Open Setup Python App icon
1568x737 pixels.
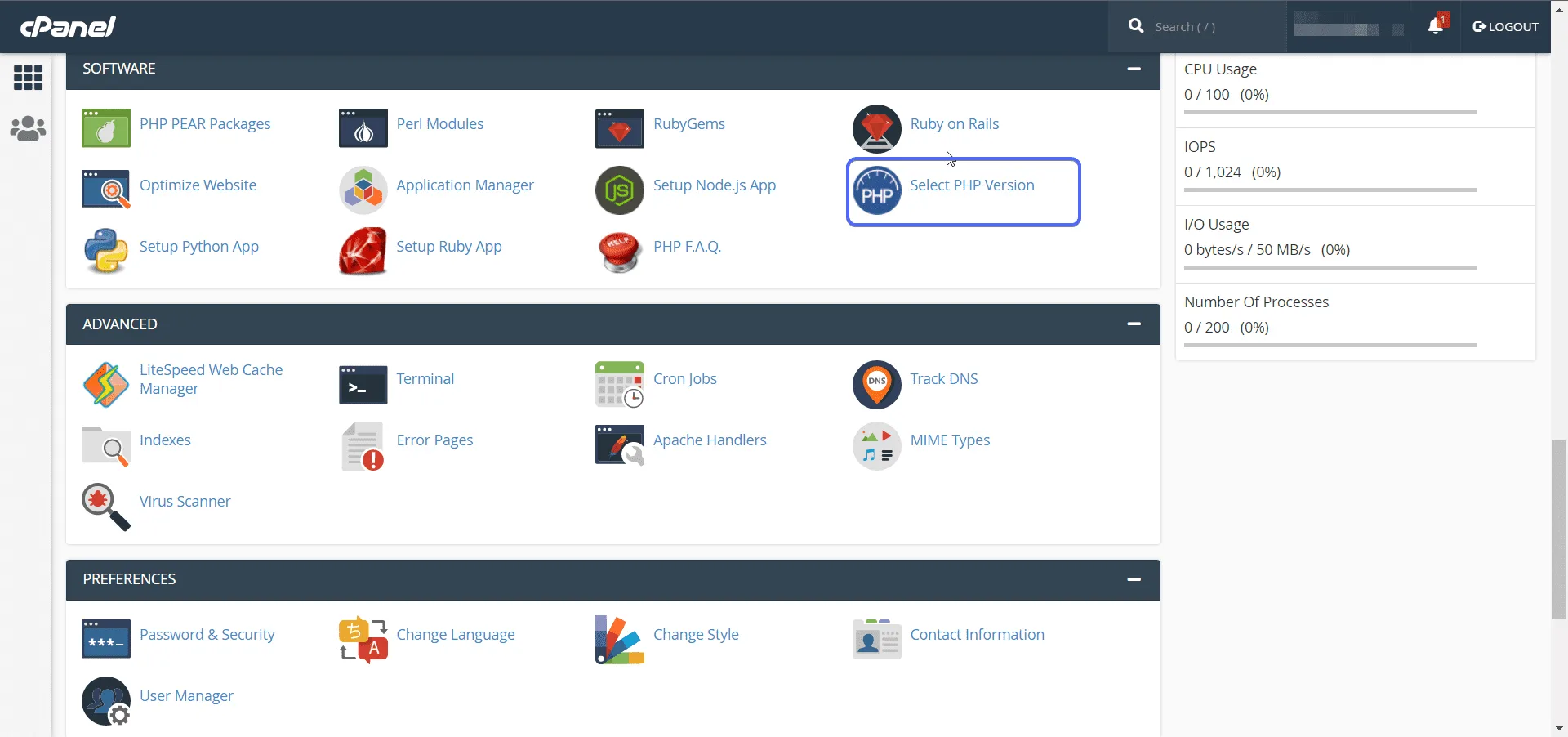pos(106,251)
